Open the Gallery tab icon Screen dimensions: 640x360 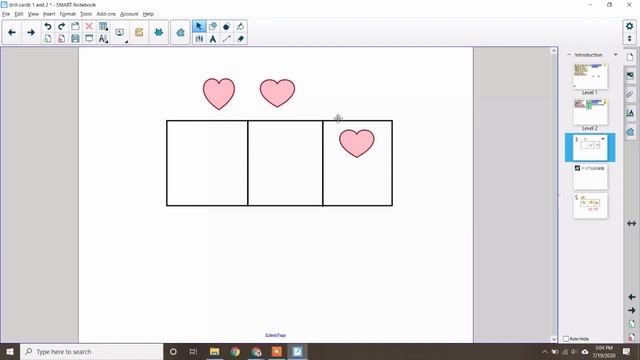[x=630, y=75]
